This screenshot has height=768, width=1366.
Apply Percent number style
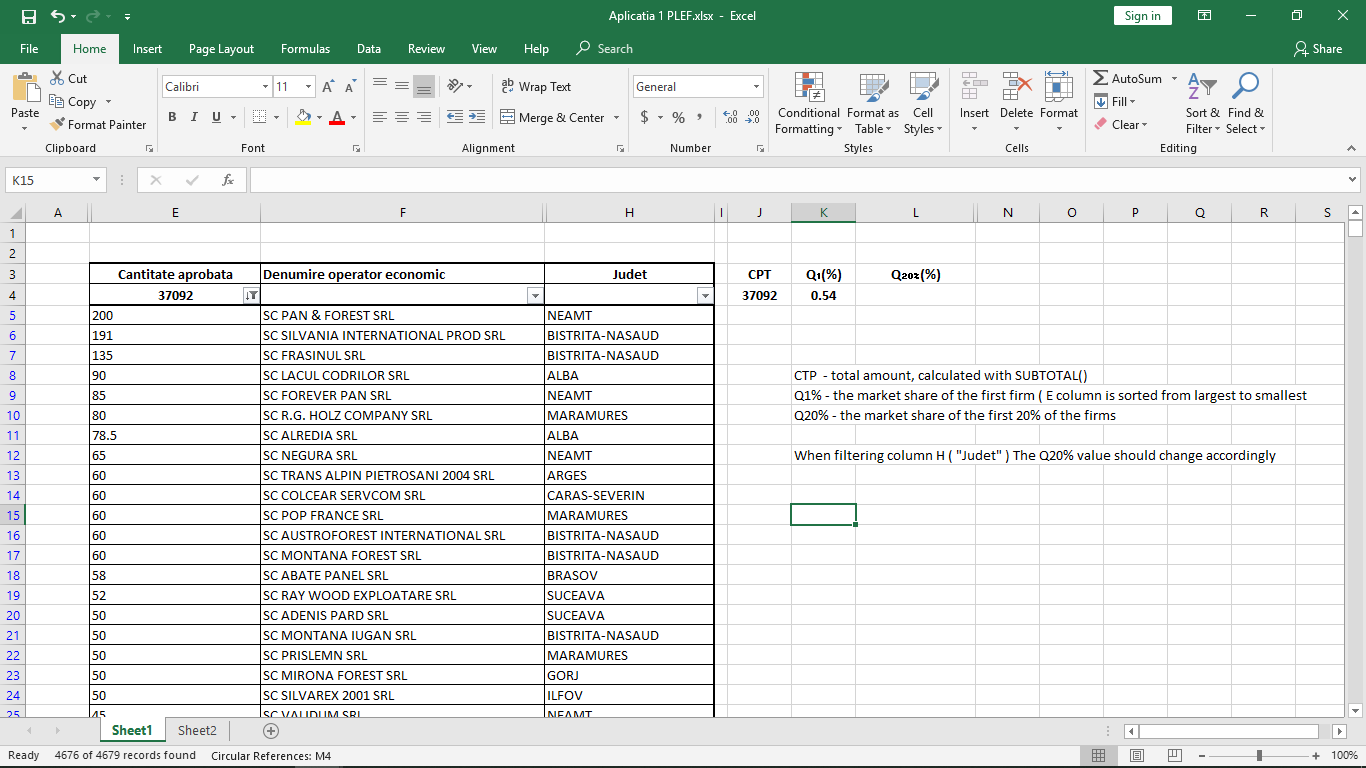click(x=678, y=117)
